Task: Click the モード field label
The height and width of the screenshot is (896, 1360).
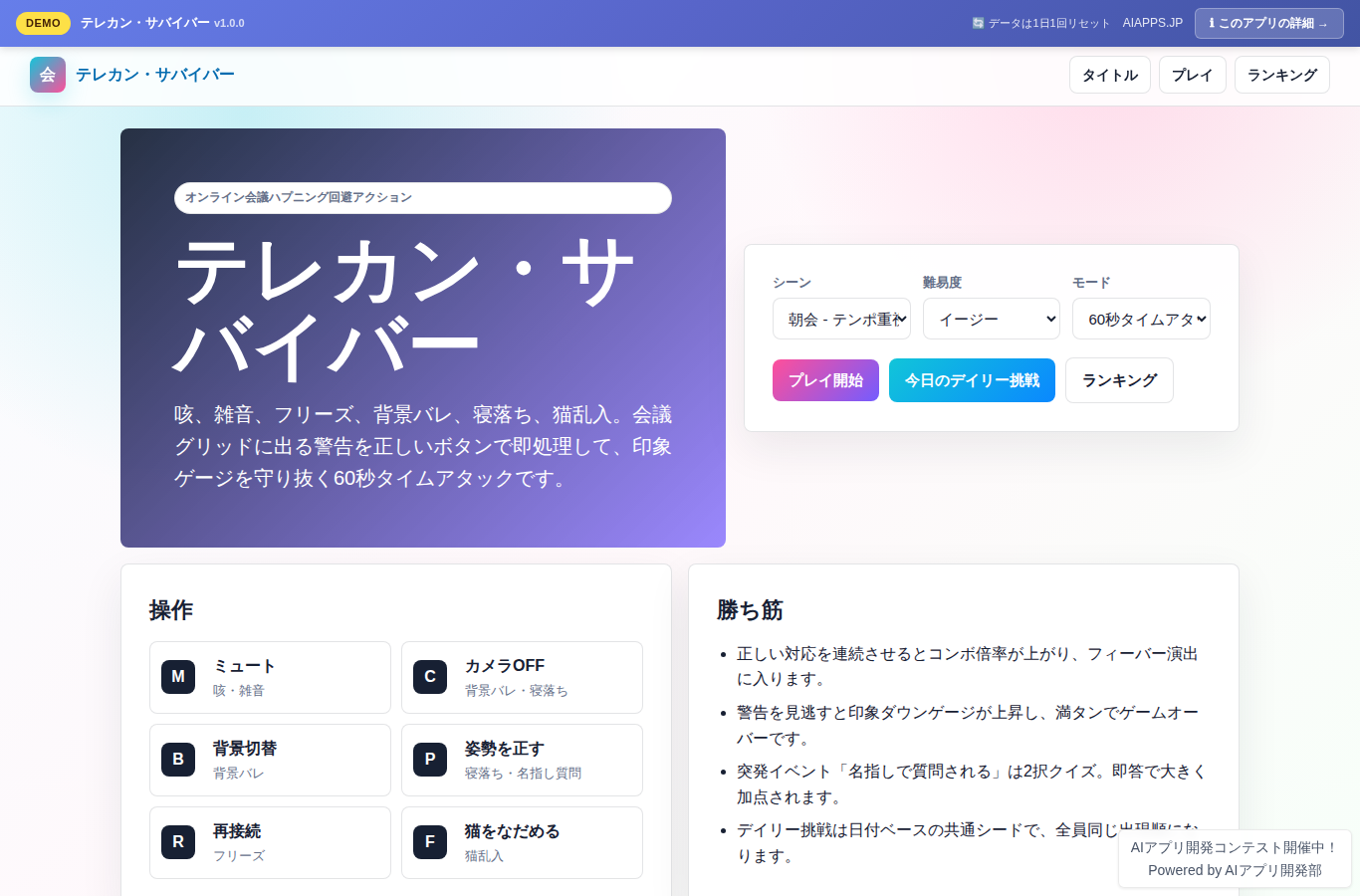Action: point(1091,283)
